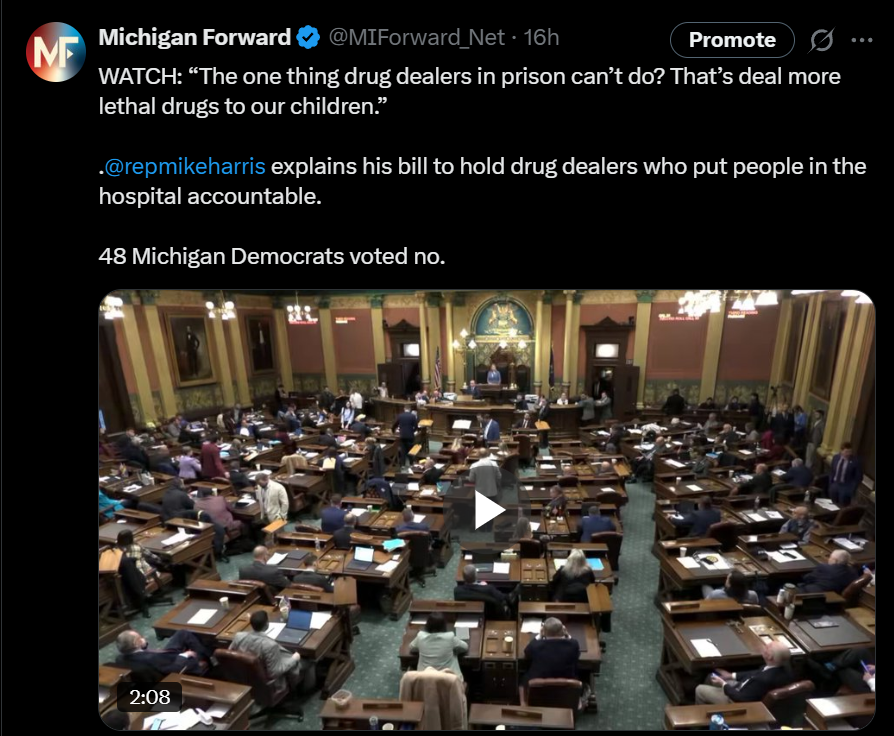Open the three-dot more options menu

[862, 40]
